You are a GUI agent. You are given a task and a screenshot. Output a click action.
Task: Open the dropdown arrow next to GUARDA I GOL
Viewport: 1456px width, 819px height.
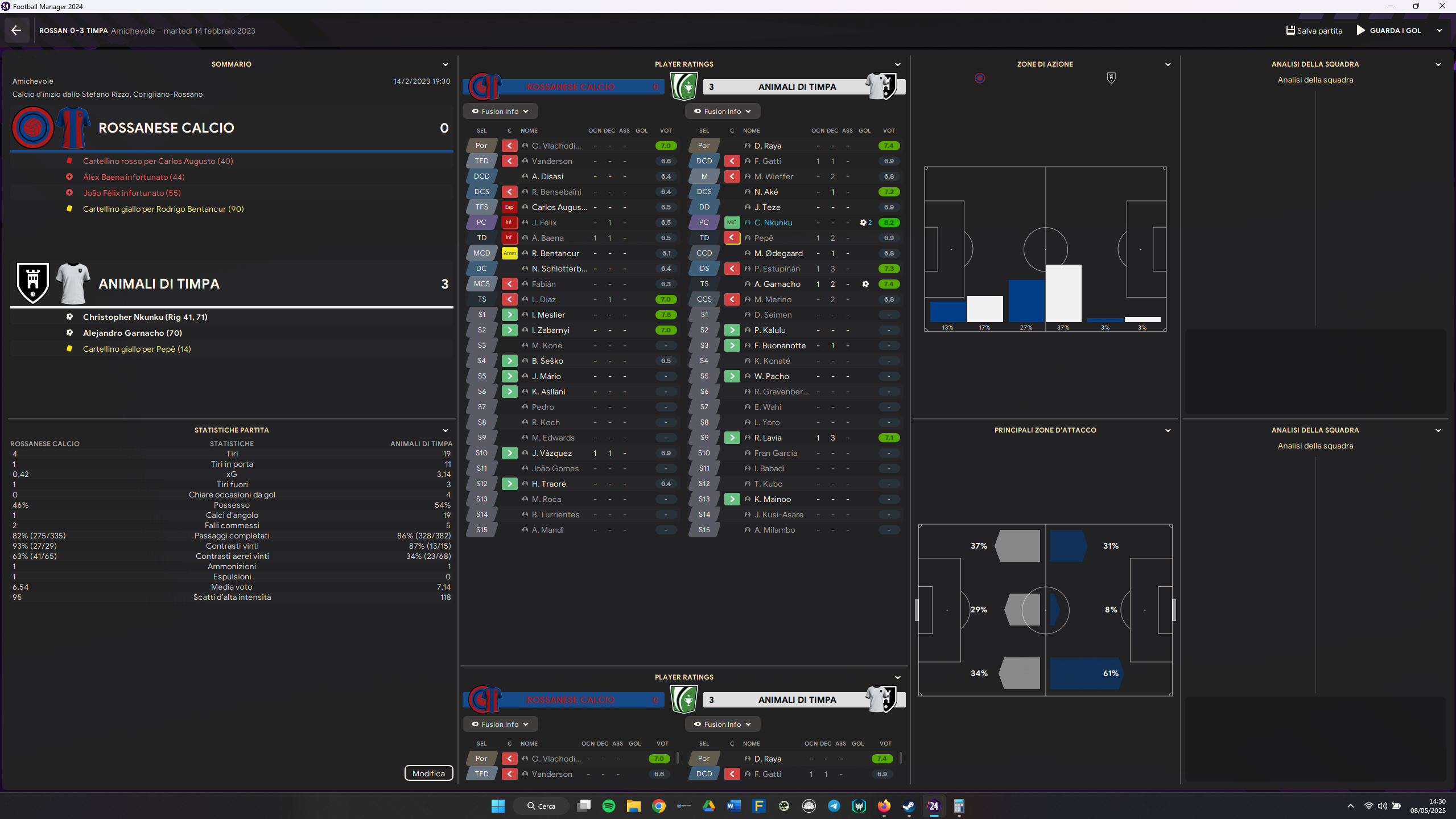point(1439,31)
